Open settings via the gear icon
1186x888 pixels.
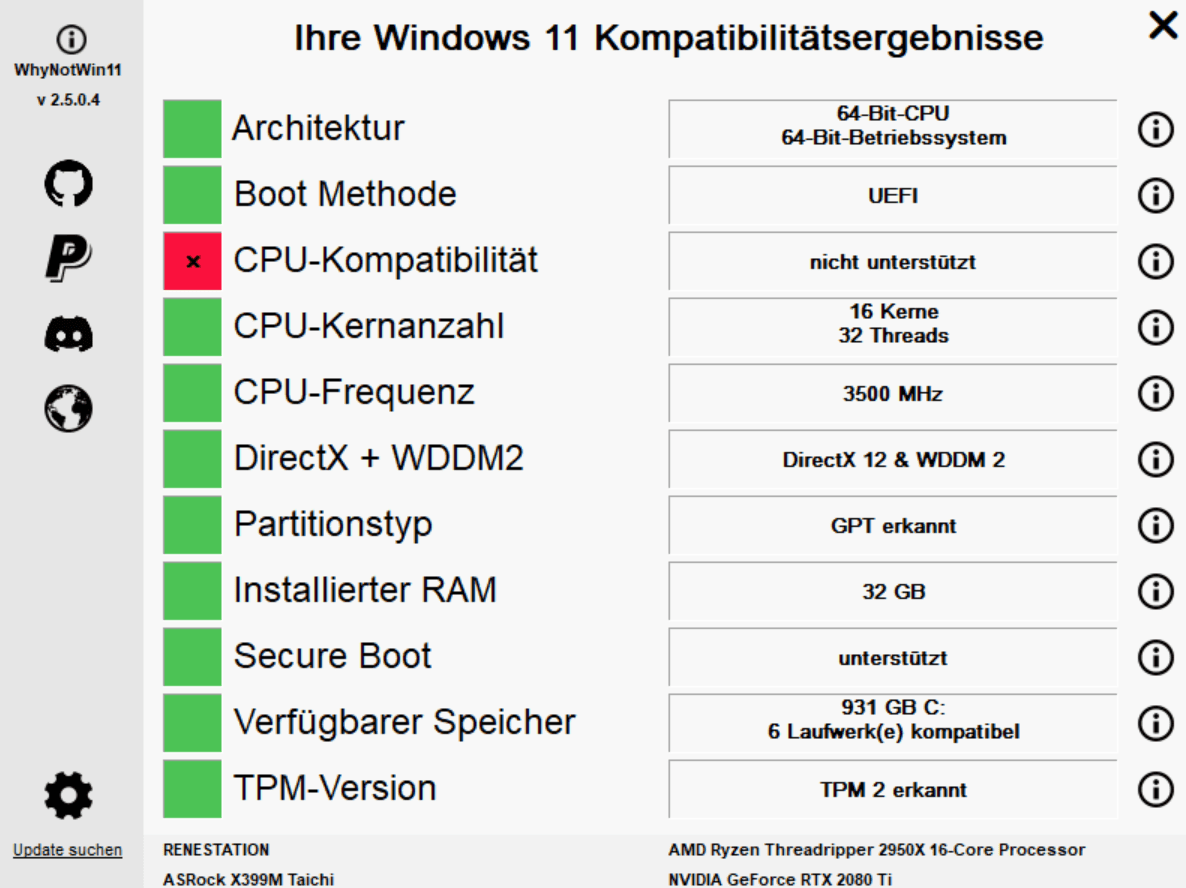click(x=69, y=795)
